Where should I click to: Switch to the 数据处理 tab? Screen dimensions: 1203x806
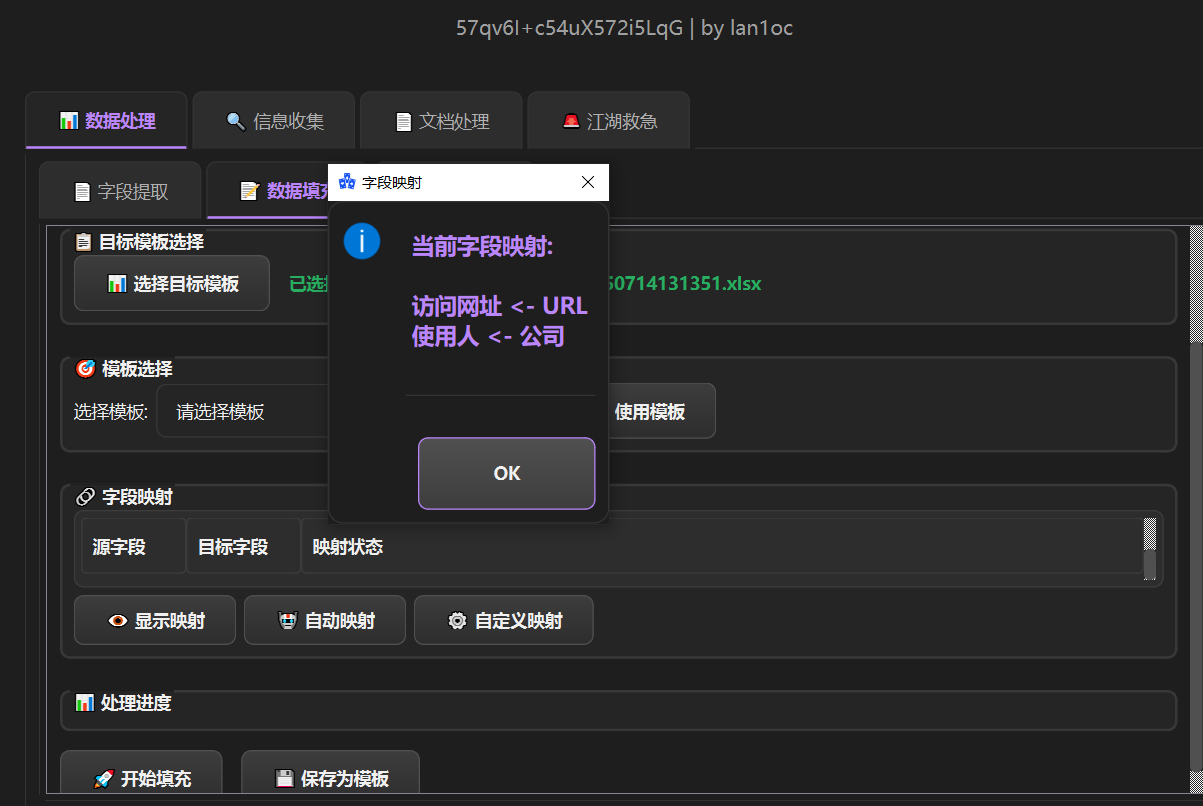point(107,121)
